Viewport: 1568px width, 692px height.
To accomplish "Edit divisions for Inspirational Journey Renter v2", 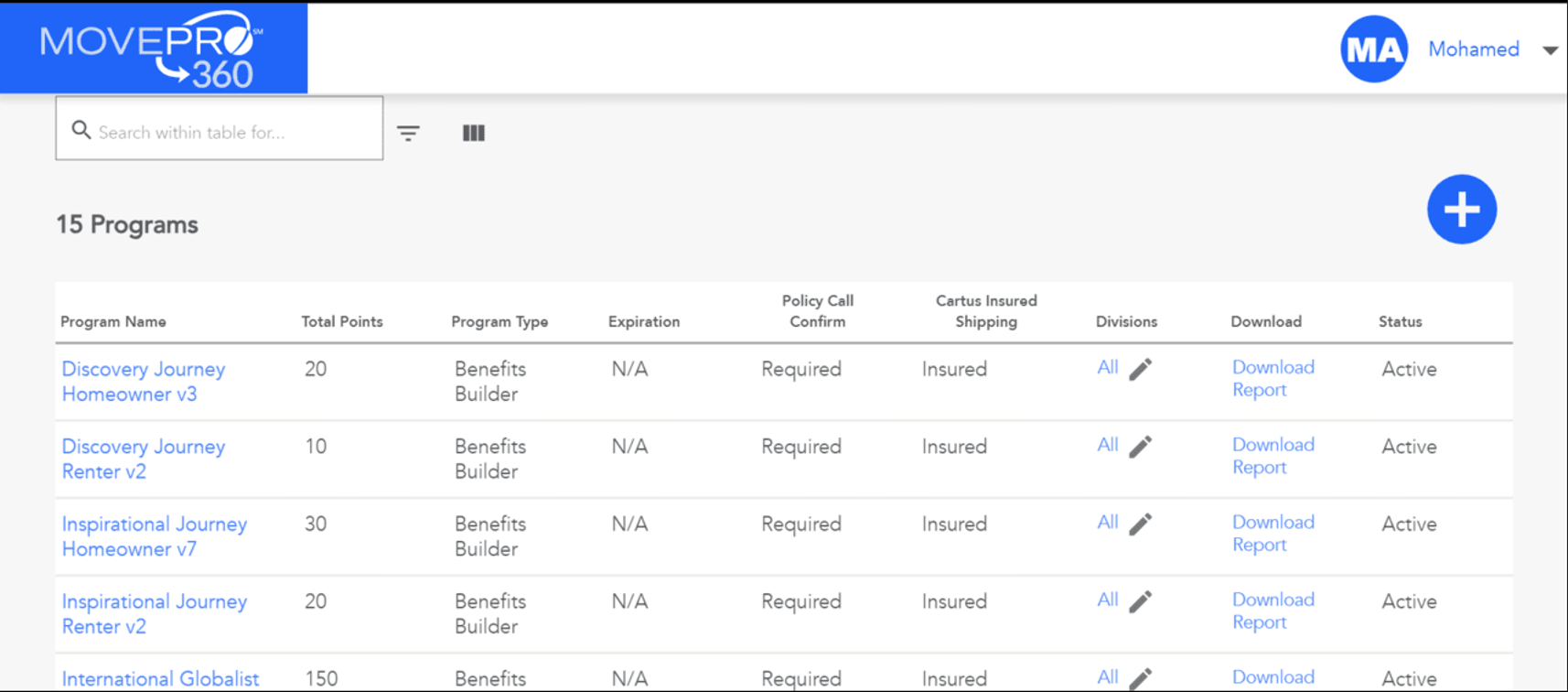I will click(1140, 602).
